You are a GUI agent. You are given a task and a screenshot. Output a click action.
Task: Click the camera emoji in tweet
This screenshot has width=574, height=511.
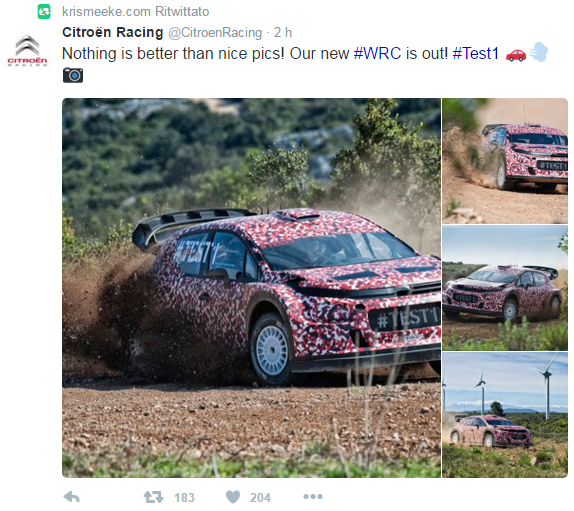coord(73,75)
